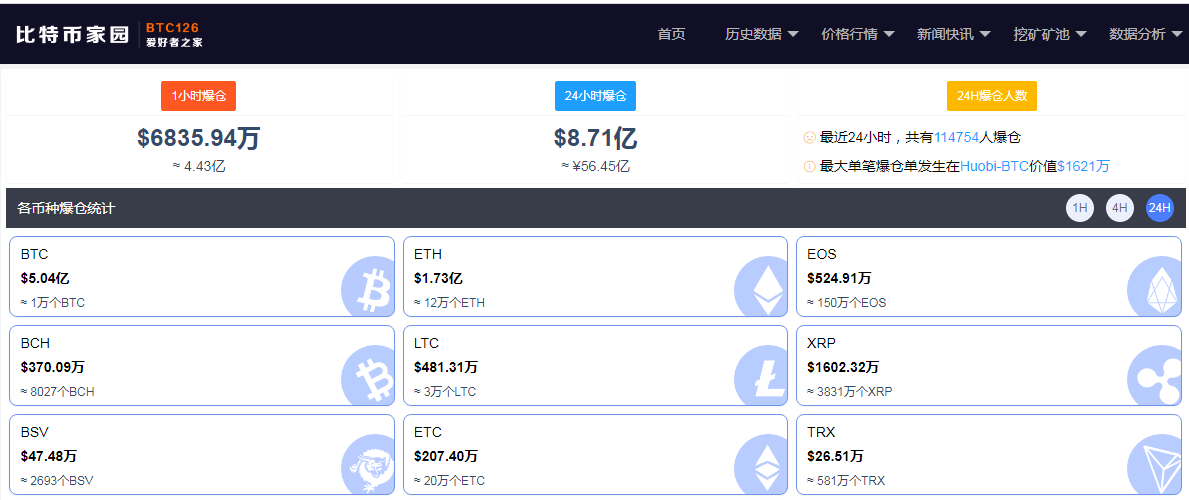Click the Ripple icon in XRP card
1189x500 pixels.
point(1154,376)
